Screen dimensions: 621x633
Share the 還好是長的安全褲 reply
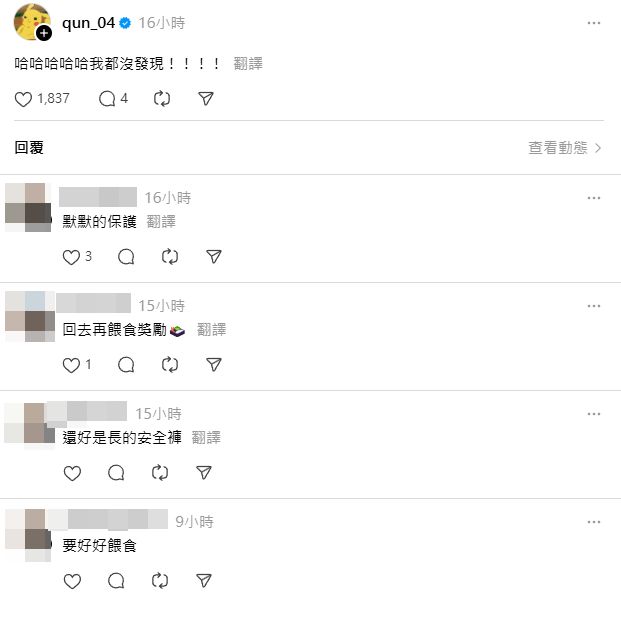click(x=204, y=473)
